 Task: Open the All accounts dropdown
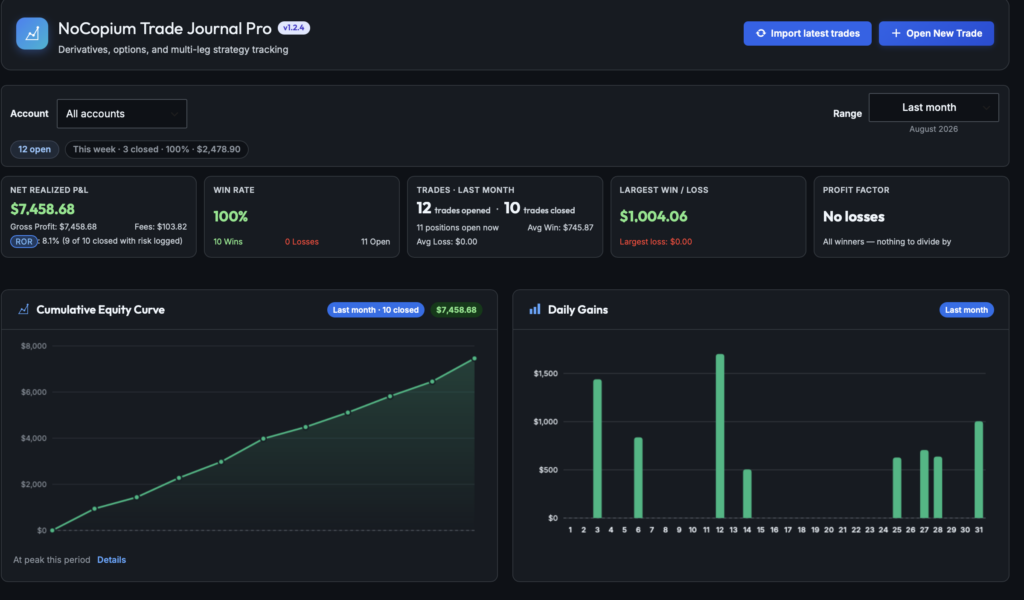coord(122,114)
